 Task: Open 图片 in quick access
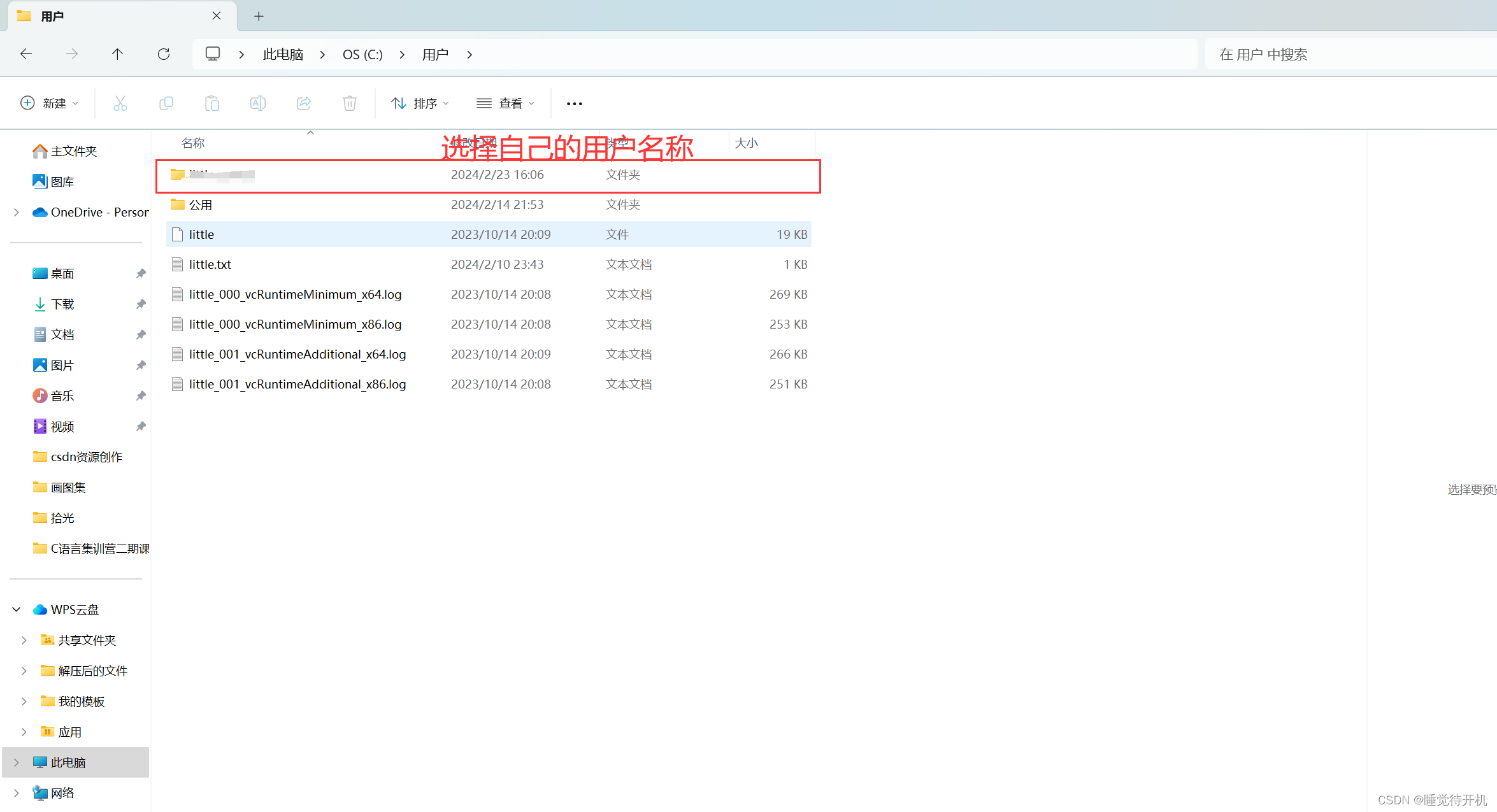pyautogui.click(x=54, y=365)
